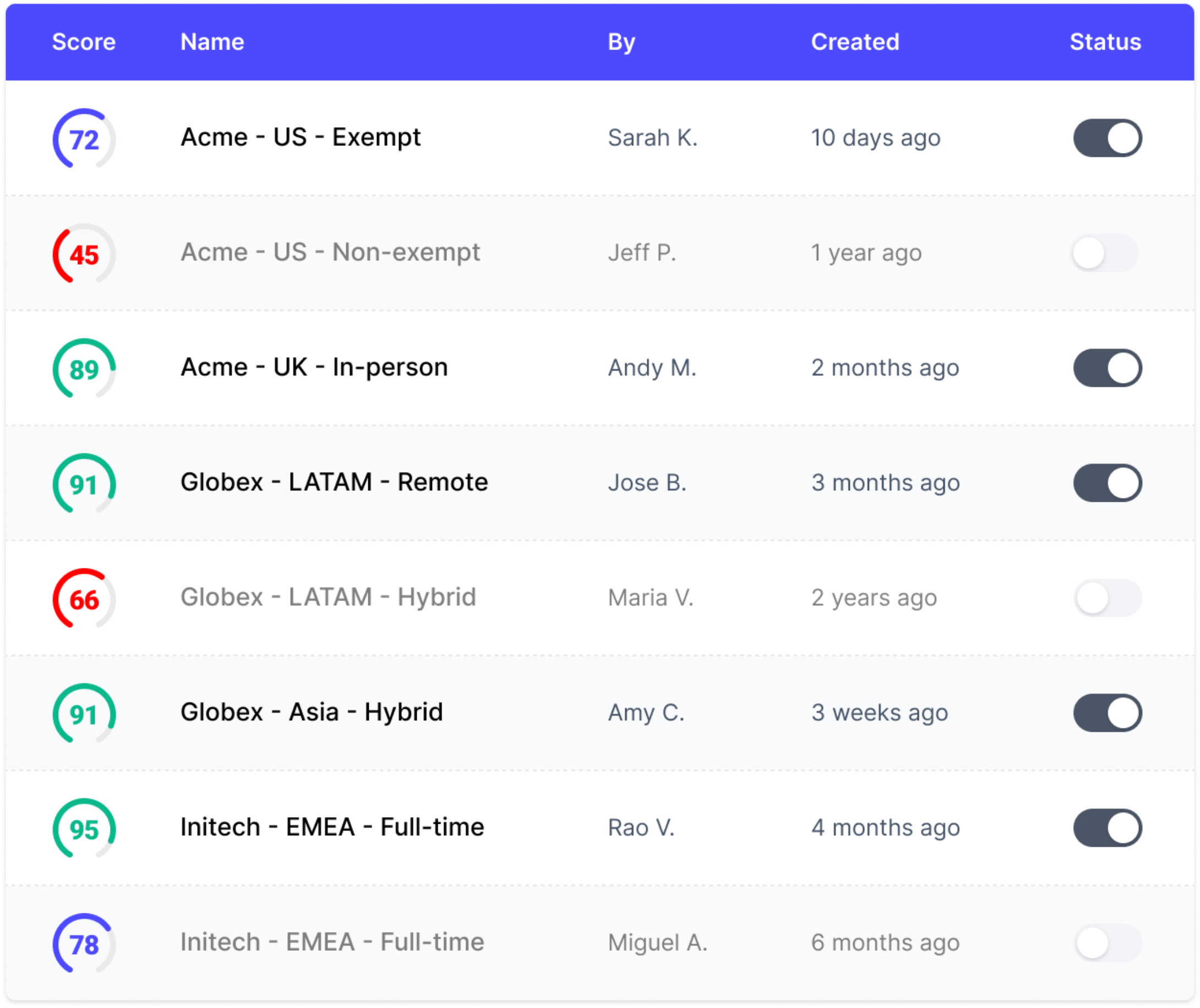Enable the Acme - US - Non-exempt status switch
The image size is (1200, 1008).
[1108, 253]
